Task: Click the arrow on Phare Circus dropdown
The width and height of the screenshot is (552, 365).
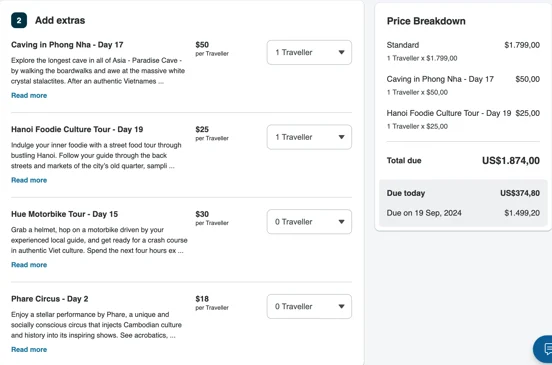Action: click(x=341, y=306)
